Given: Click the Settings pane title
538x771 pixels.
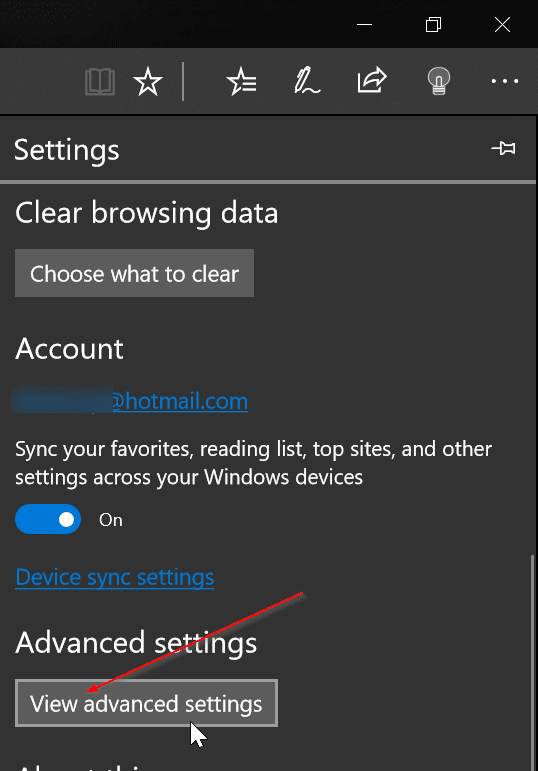Looking at the screenshot, I should coord(67,150).
